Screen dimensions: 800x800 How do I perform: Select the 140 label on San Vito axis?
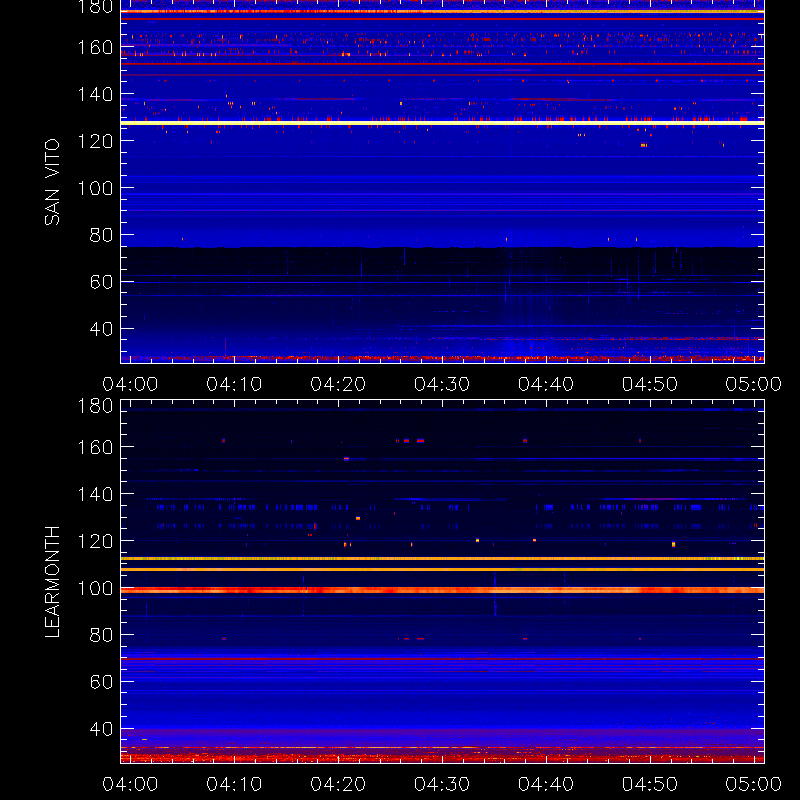pyautogui.click(x=95, y=94)
